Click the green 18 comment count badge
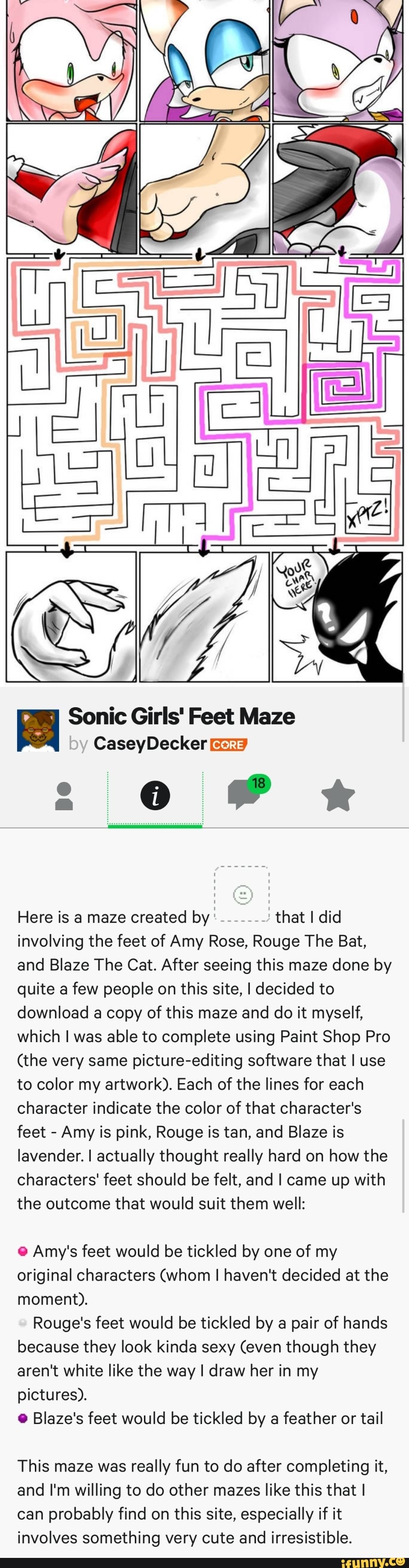The height and width of the screenshot is (1568, 409). coord(259,783)
